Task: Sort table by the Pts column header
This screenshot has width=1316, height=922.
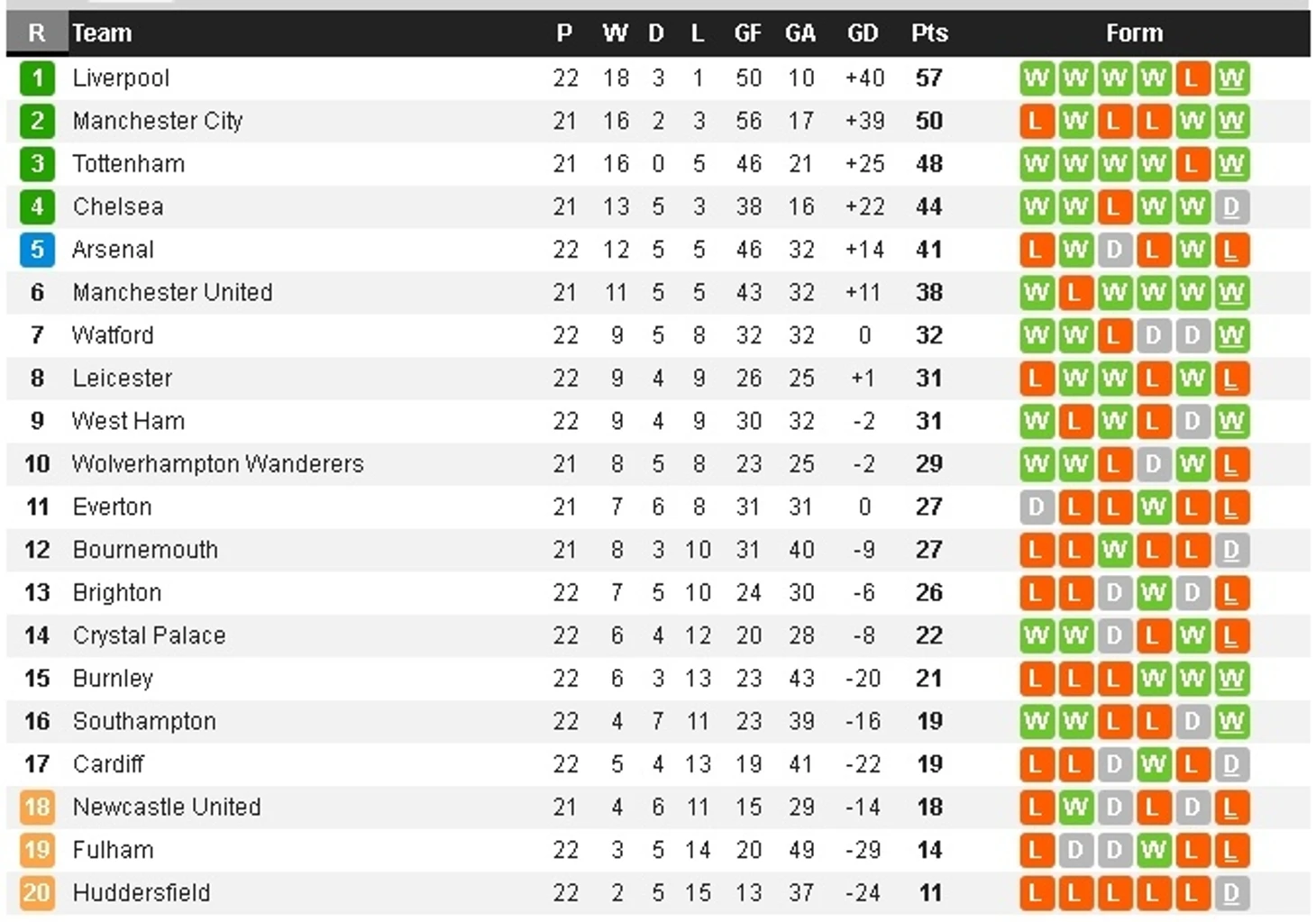Action: 929,33
